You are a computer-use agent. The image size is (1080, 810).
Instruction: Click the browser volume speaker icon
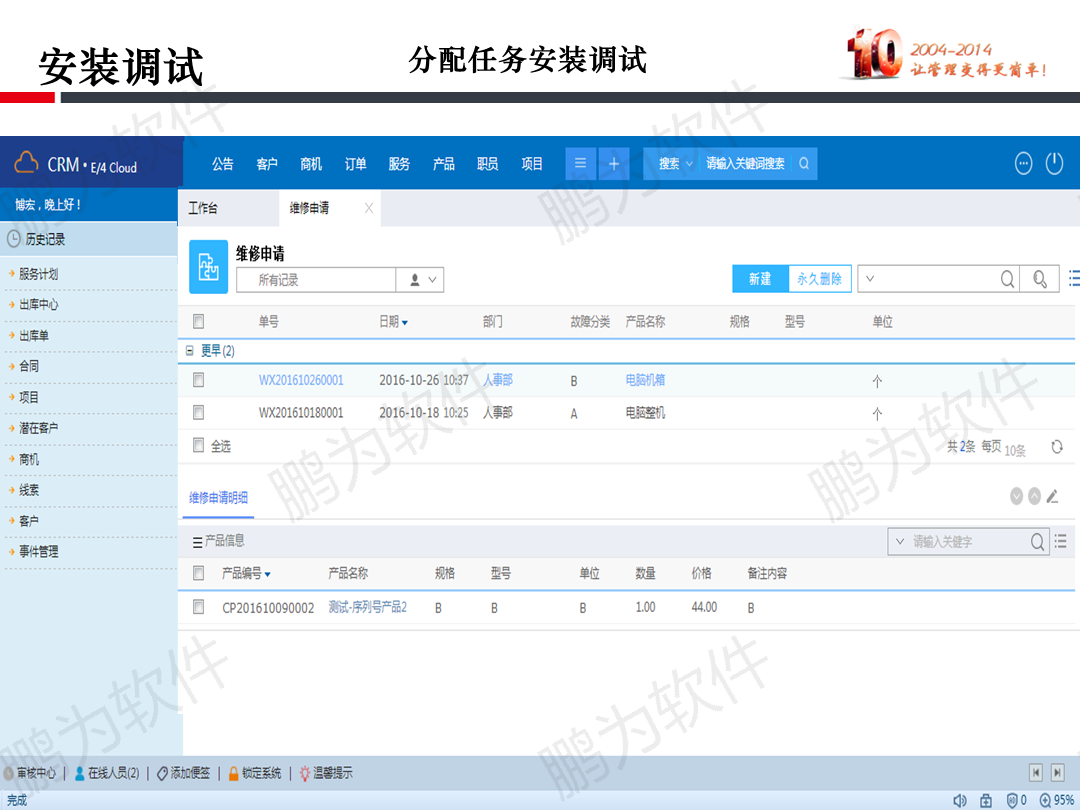959,800
